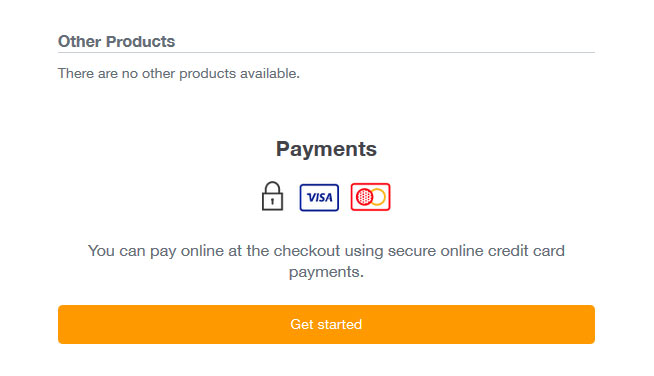Click the word checkout in payment description
This screenshot has width=654, height=376.
[307, 251]
